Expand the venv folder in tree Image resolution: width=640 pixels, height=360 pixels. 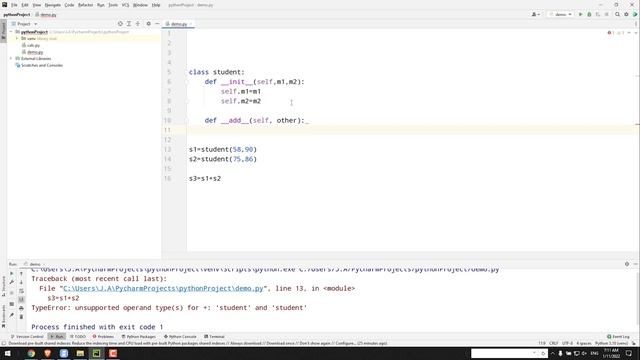coord(17,38)
